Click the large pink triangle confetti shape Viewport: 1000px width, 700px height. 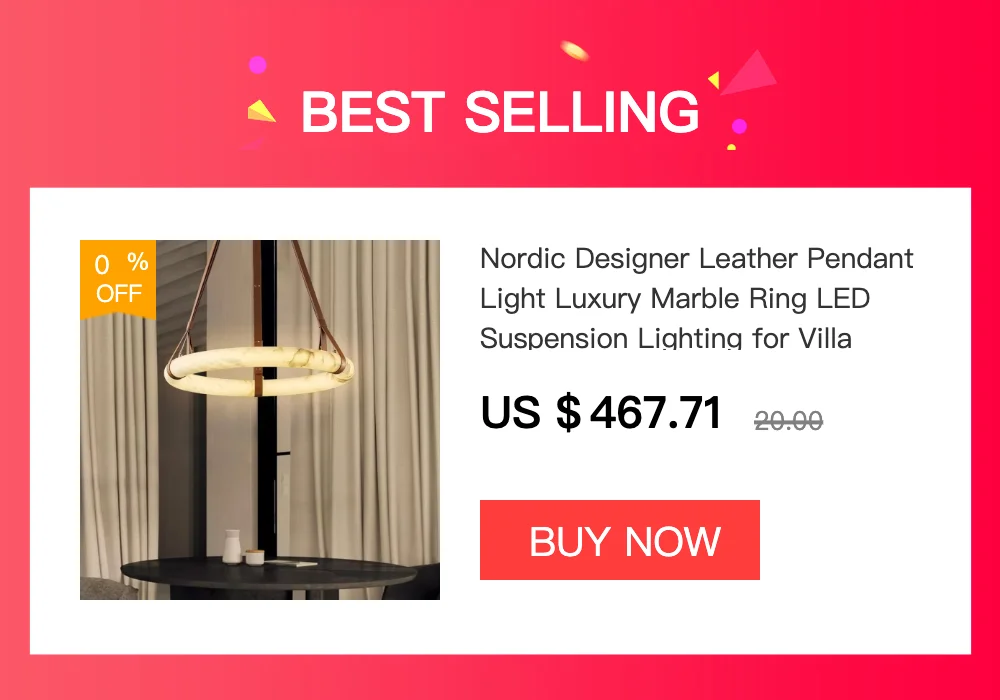point(751,72)
